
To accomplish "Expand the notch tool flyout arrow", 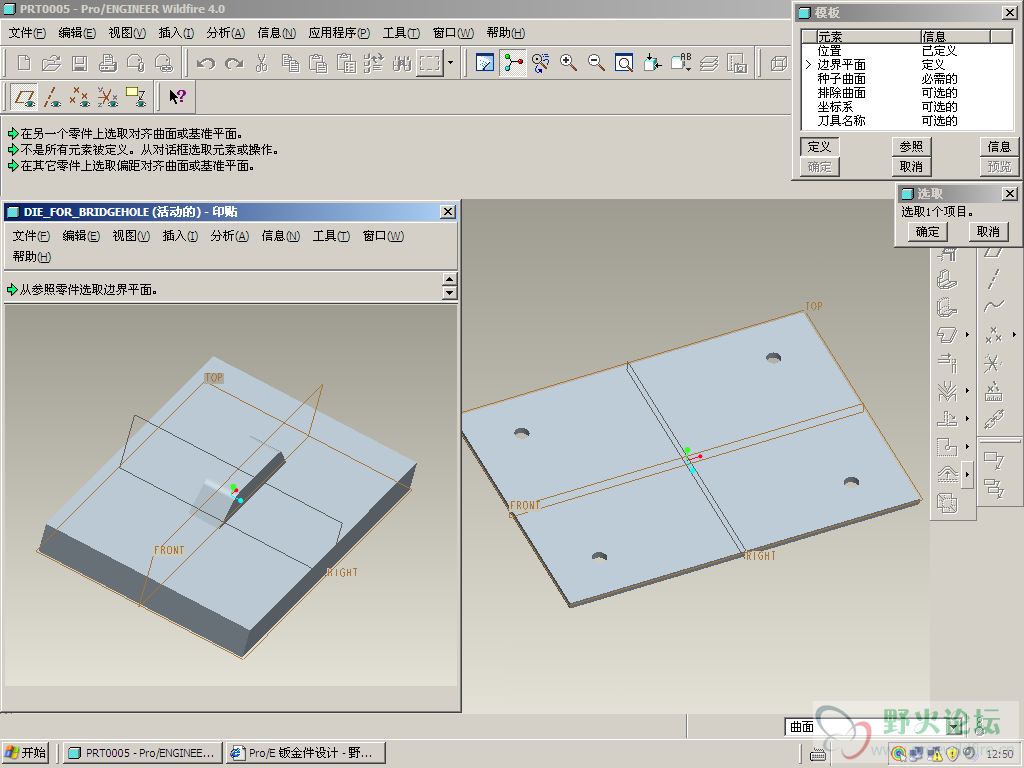I will 967,447.
